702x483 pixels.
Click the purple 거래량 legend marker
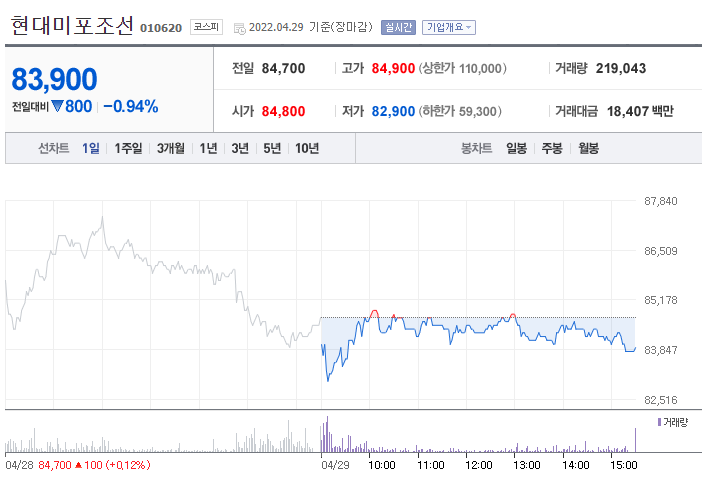659,422
